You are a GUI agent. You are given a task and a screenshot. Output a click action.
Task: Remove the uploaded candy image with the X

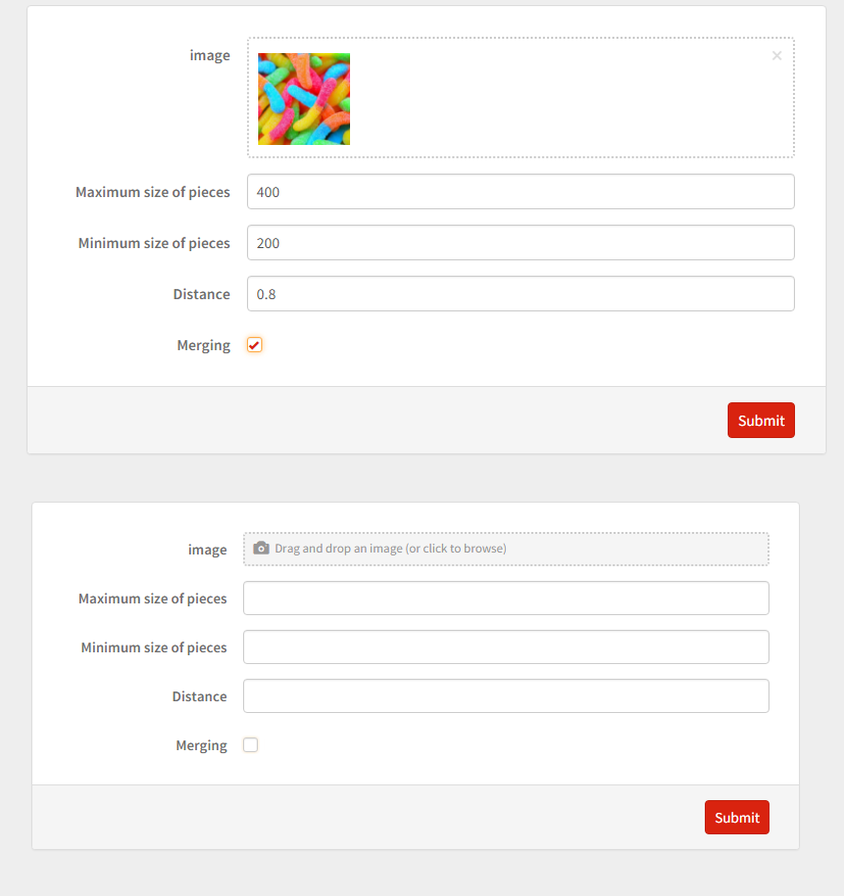tap(777, 55)
